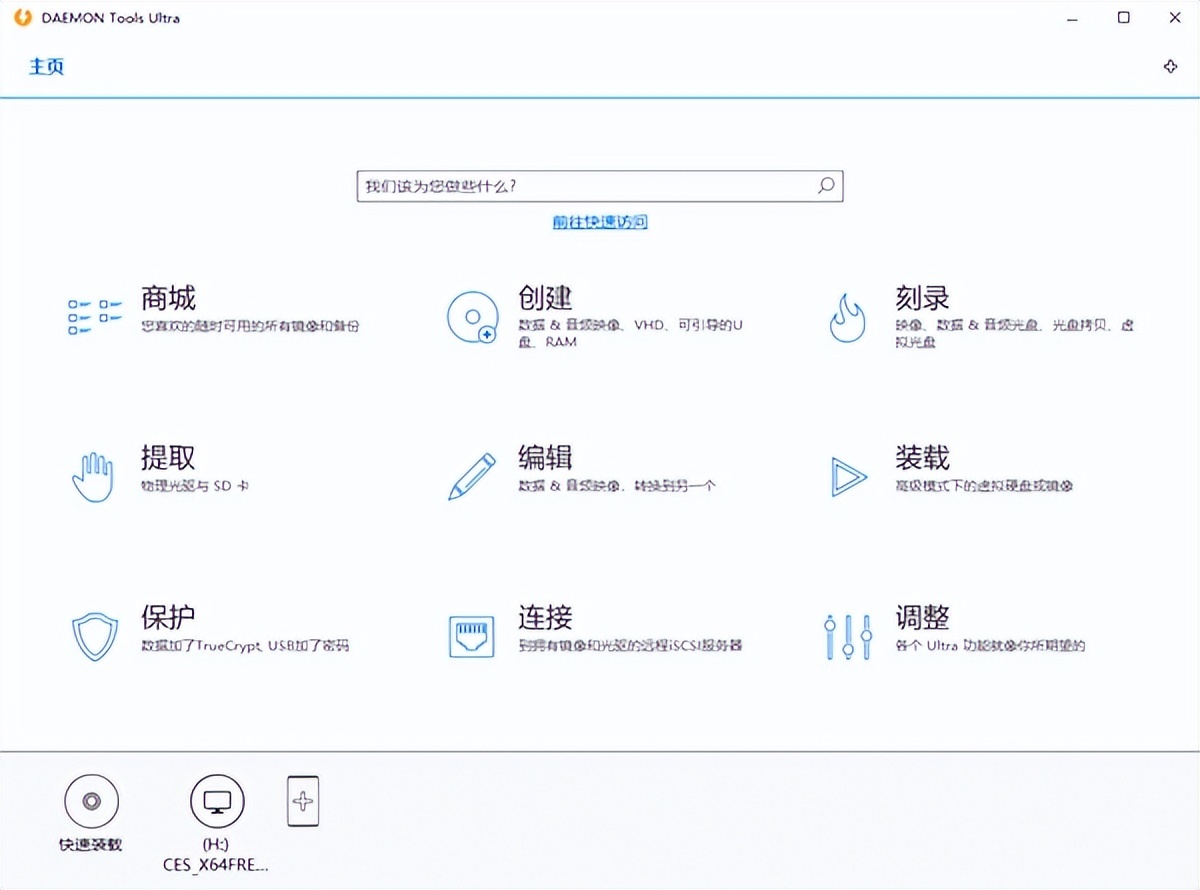The image size is (1200, 890).
Task: Click the 装载 (mount) play icon
Action: click(847, 478)
